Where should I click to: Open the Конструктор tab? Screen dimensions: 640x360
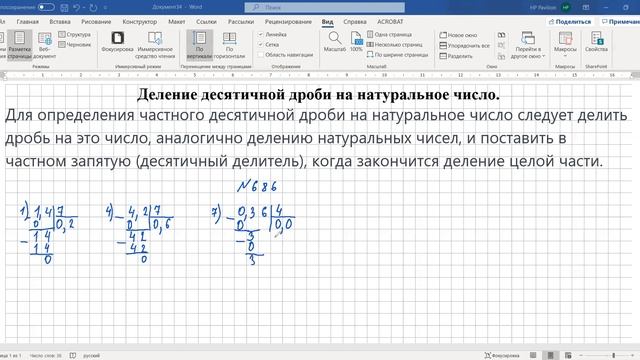coord(140,22)
